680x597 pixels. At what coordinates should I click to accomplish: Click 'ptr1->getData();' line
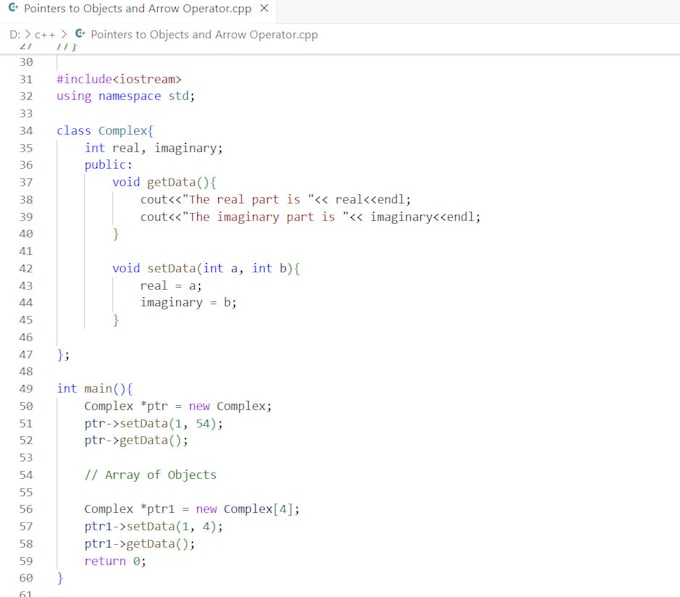tap(140, 544)
